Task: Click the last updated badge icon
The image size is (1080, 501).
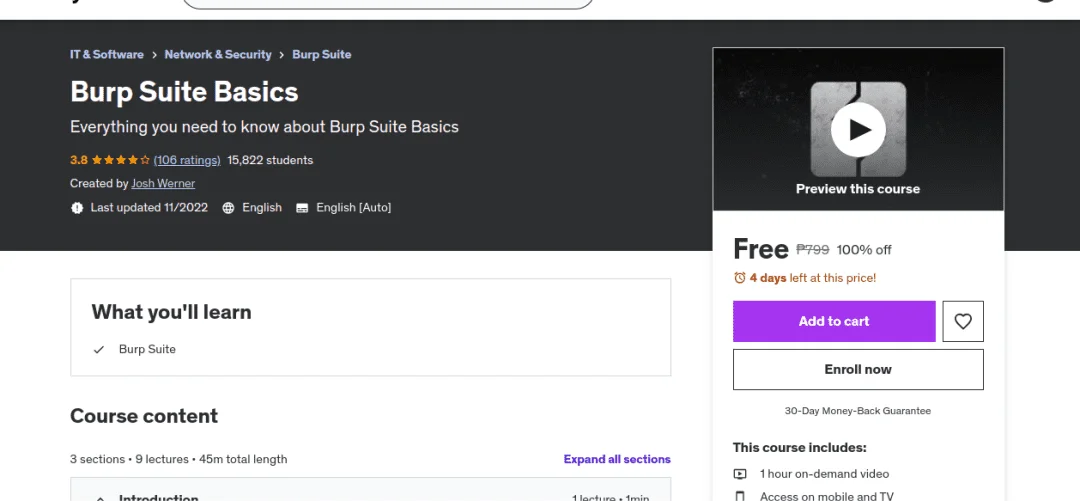Action: pos(76,207)
